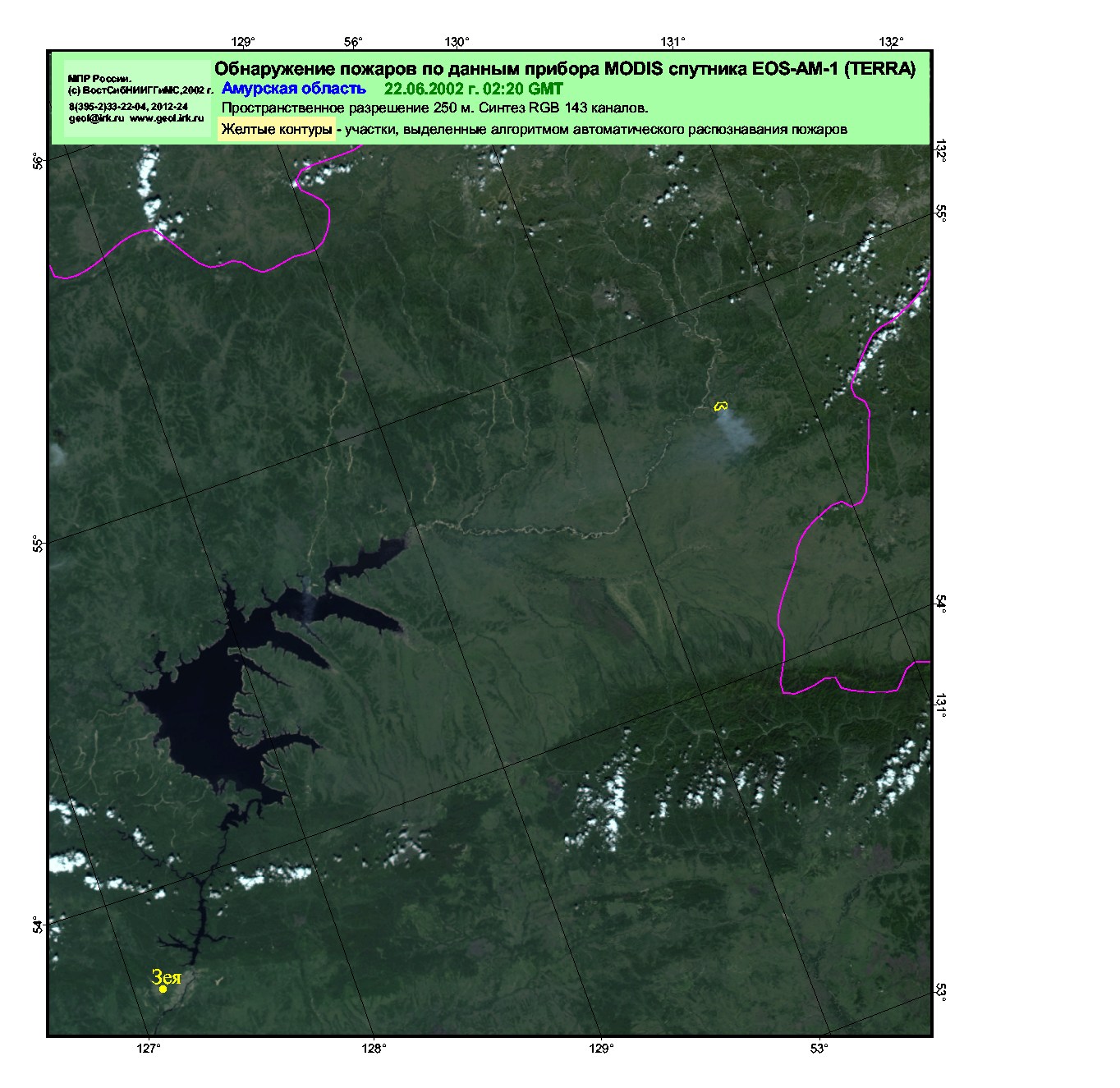Click the 54° latitude label on left axis
1120x1088 pixels.
pos(38,925)
